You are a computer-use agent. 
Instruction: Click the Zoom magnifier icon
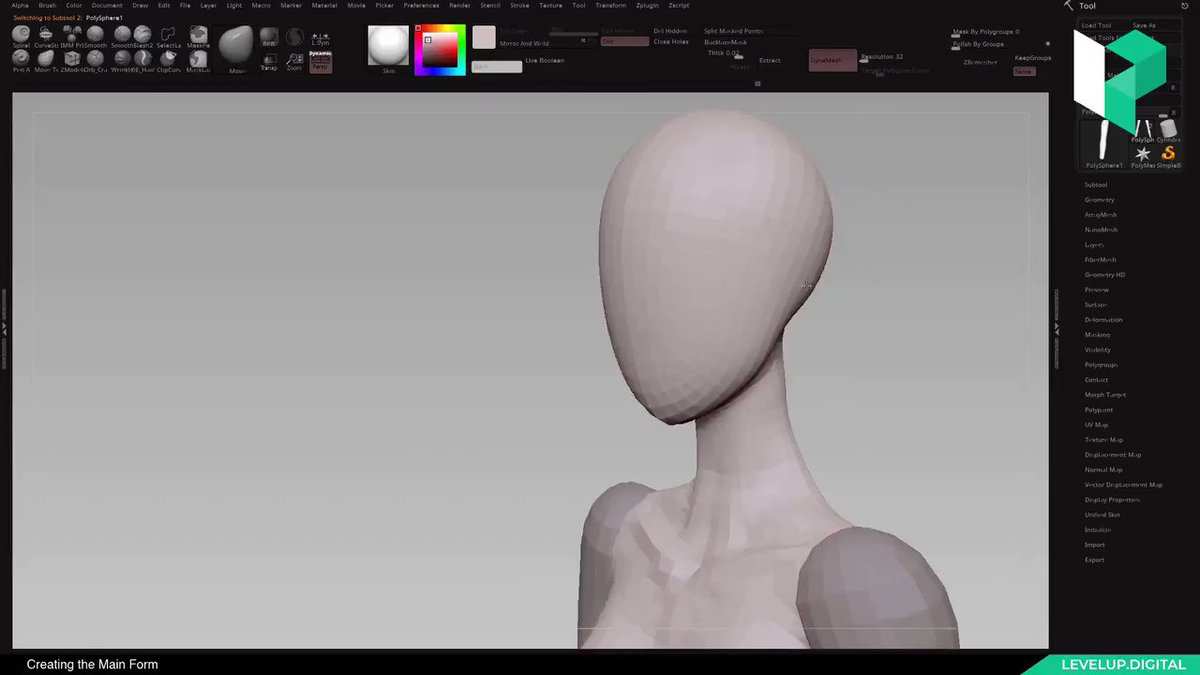tap(294, 60)
